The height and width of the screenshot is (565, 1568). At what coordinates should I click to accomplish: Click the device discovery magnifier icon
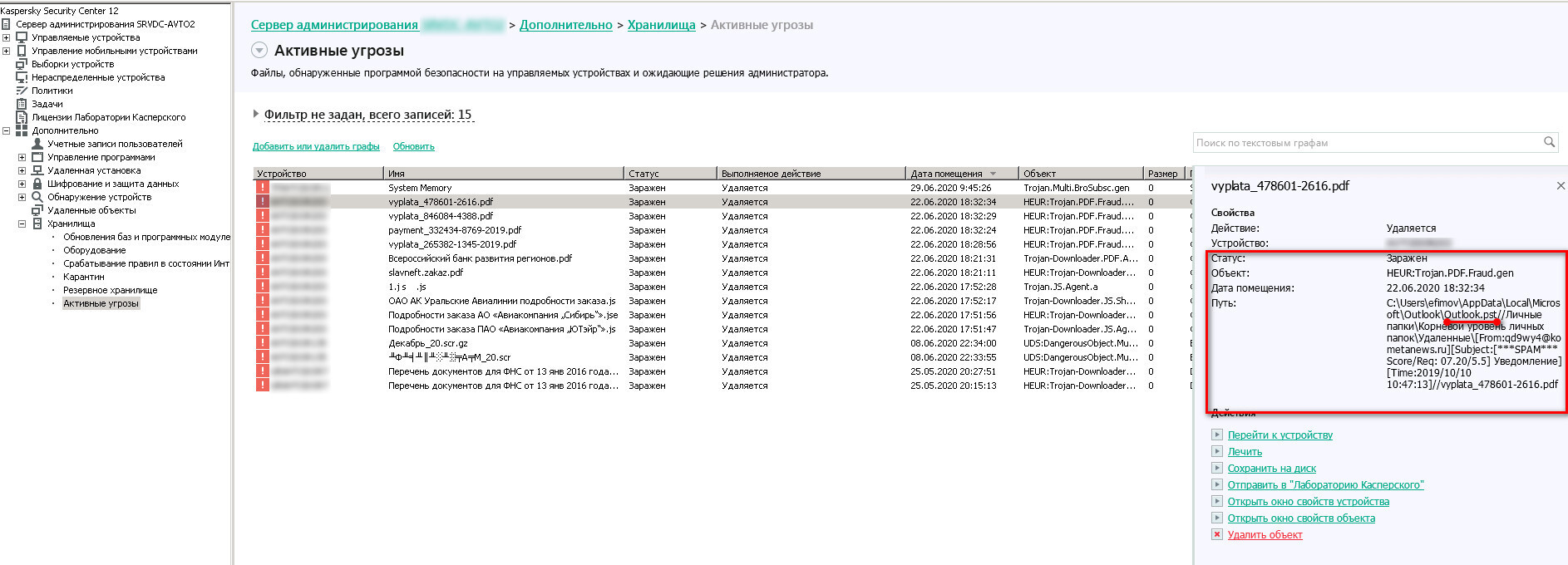point(37,197)
